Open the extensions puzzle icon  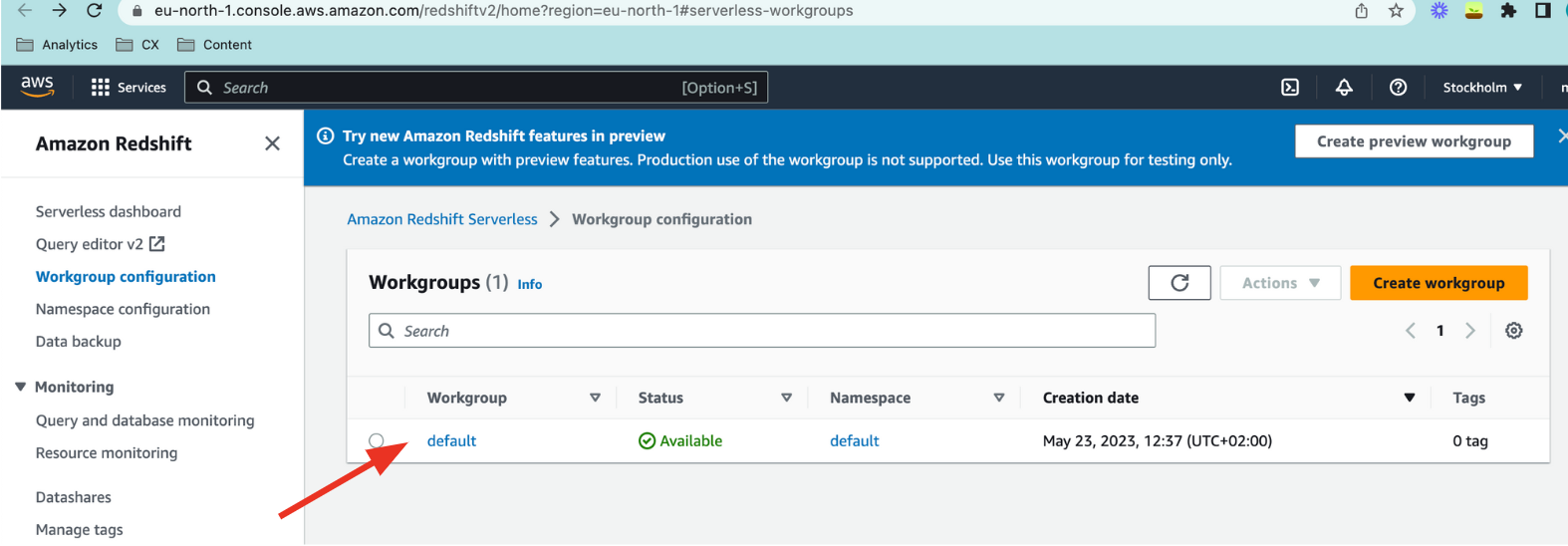[1508, 11]
